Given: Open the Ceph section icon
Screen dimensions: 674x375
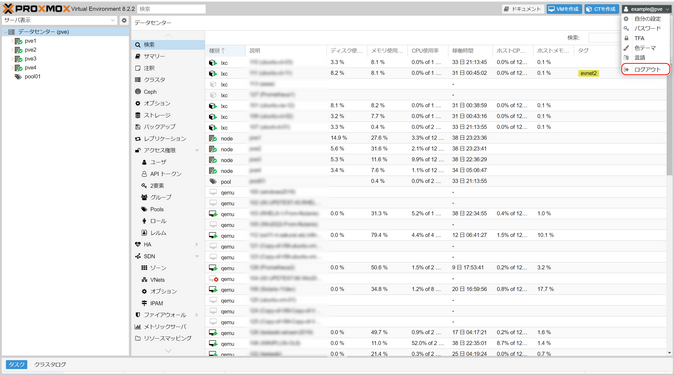Looking at the screenshot, I should click(138, 92).
